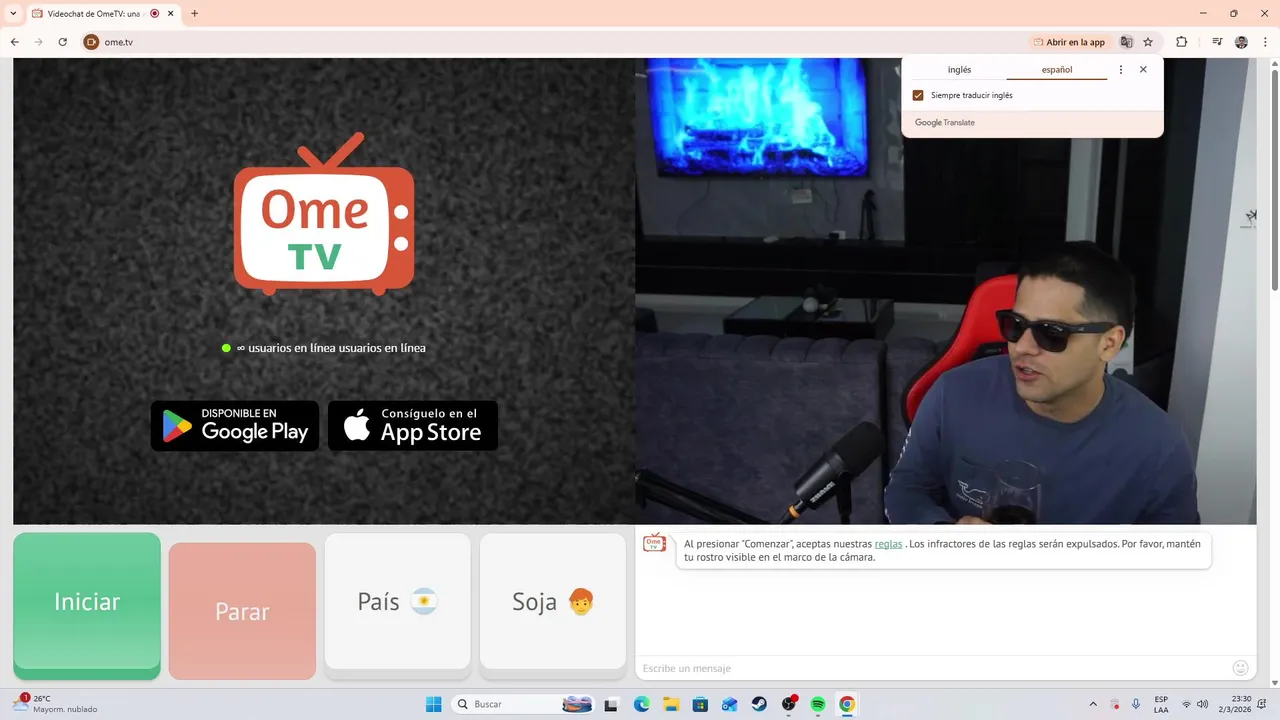Screen dimensions: 1280x720
Task: Open the Google Play download badge
Action: (x=235, y=426)
